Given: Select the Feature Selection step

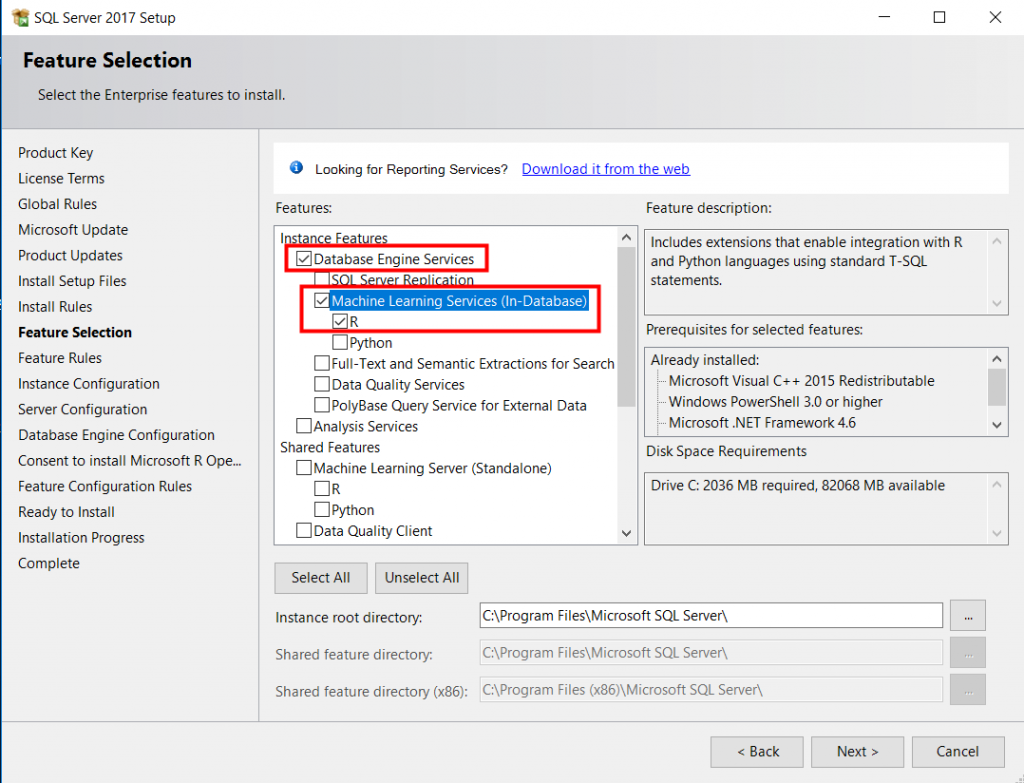Looking at the screenshot, I should [75, 332].
